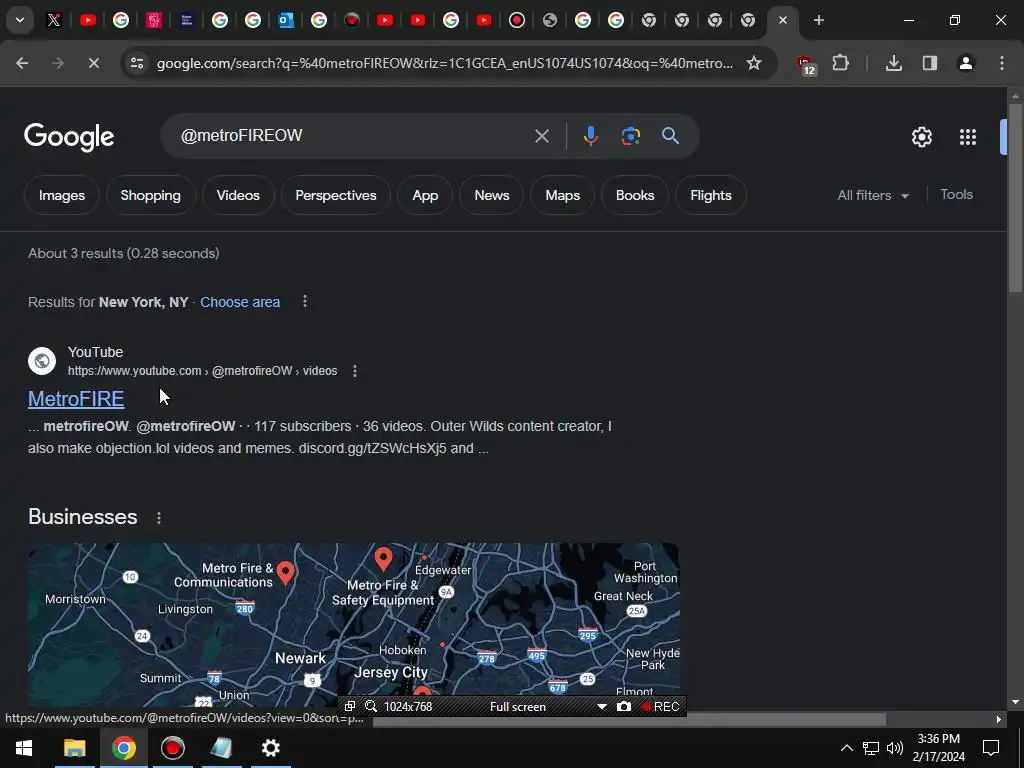This screenshot has width=1024, height=768.
Task: Open Chrome's three-dot menu
Action: pyautogui.click(x=1002, y=63)
